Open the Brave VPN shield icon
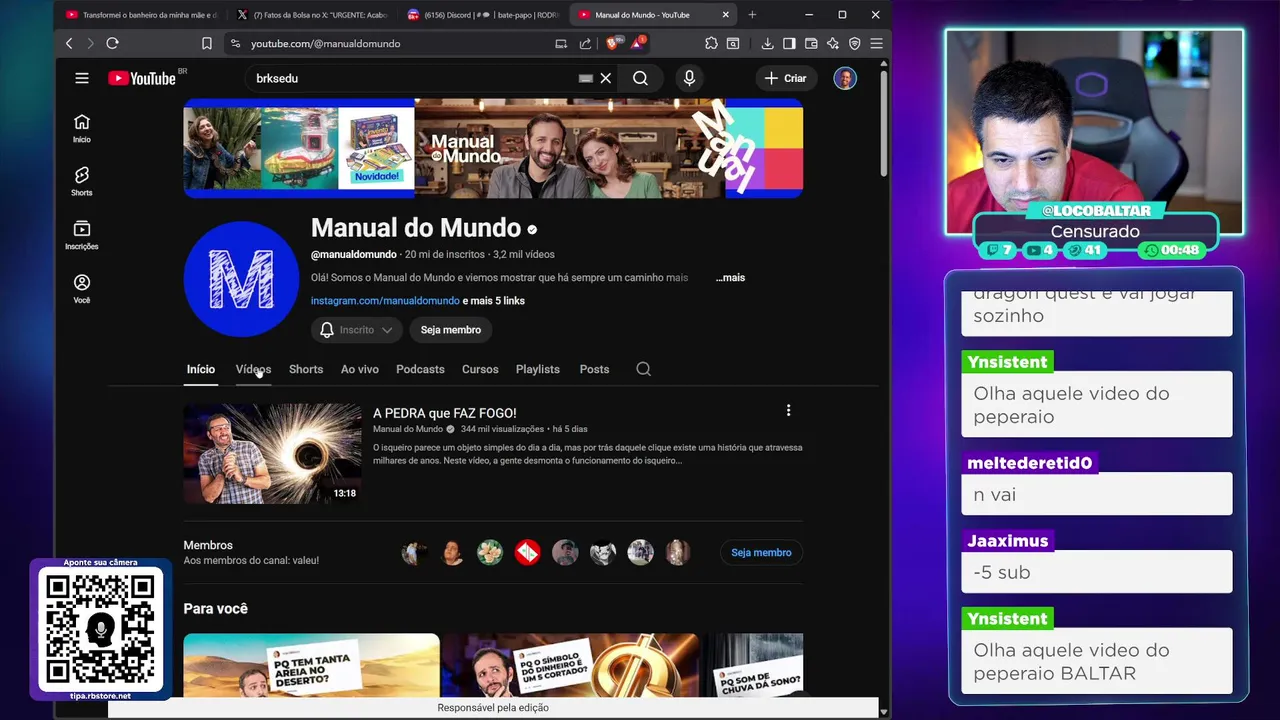The width and height of the screenshot is (1280, 720). 855,43
